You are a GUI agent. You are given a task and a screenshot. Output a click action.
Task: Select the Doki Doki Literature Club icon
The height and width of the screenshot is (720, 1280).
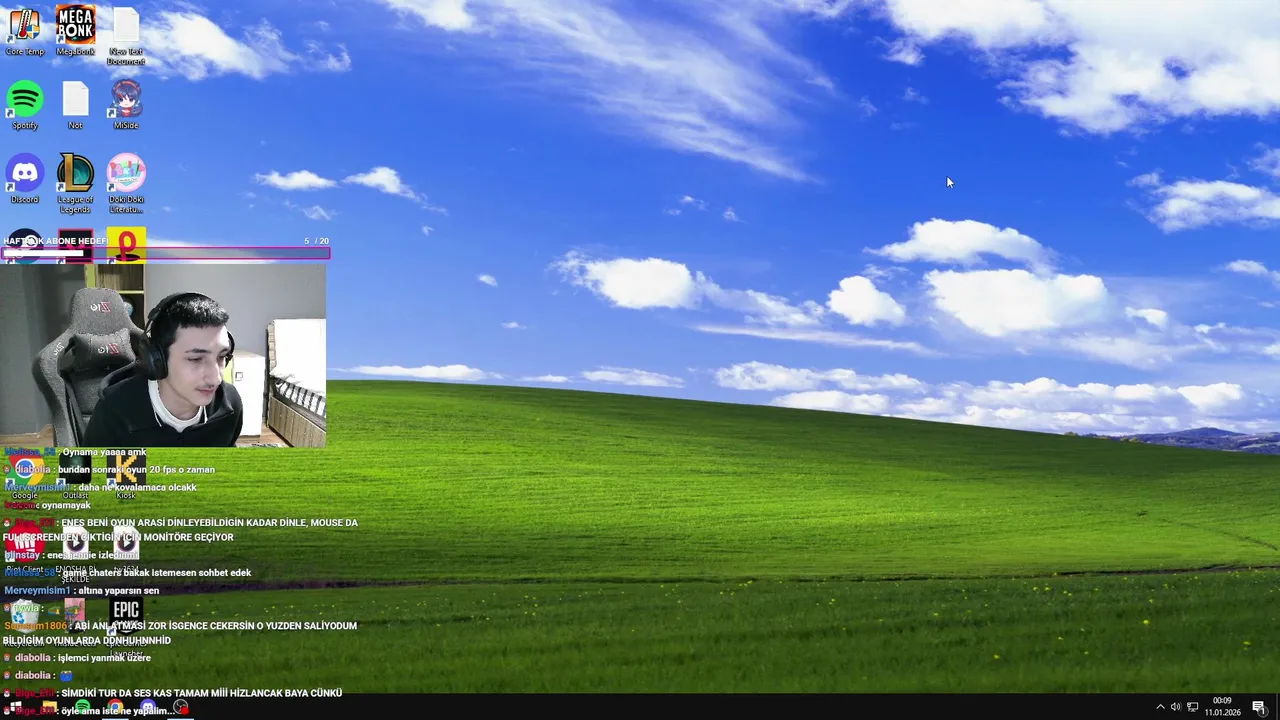point(126,184)
